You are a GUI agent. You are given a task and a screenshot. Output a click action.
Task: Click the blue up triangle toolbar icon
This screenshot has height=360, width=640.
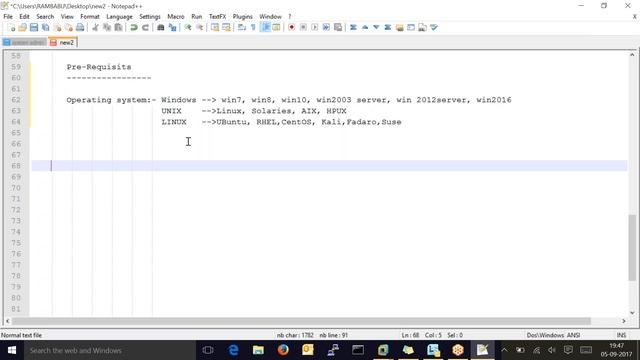point(365,27)
